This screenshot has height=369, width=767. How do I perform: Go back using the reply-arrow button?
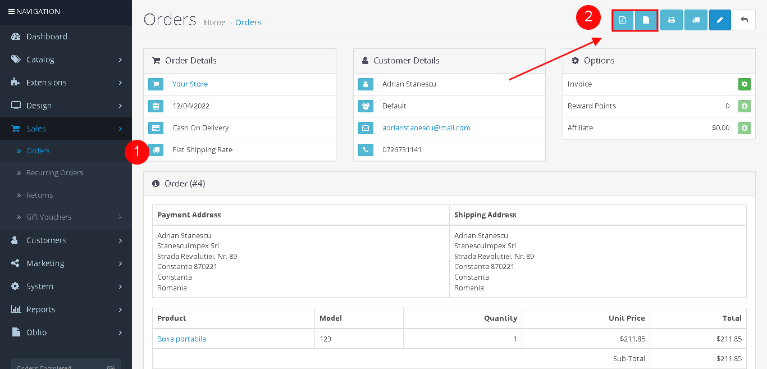(744, 20)
